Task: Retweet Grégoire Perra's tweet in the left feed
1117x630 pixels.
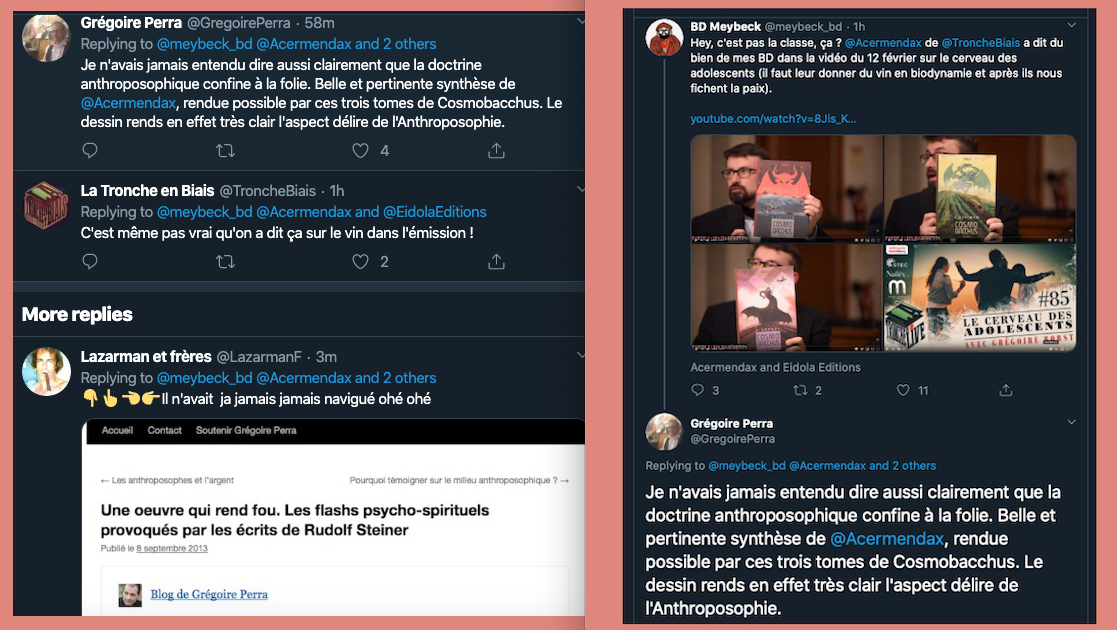Action: tap(225, 150)
